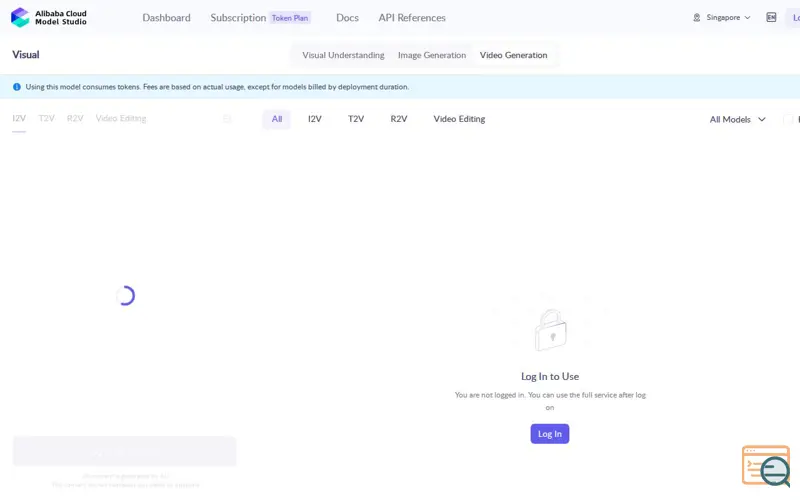Select the faded I2V tab in left panel
The height and width of the screenshot is (500, 800).
[x=19, y=118]
